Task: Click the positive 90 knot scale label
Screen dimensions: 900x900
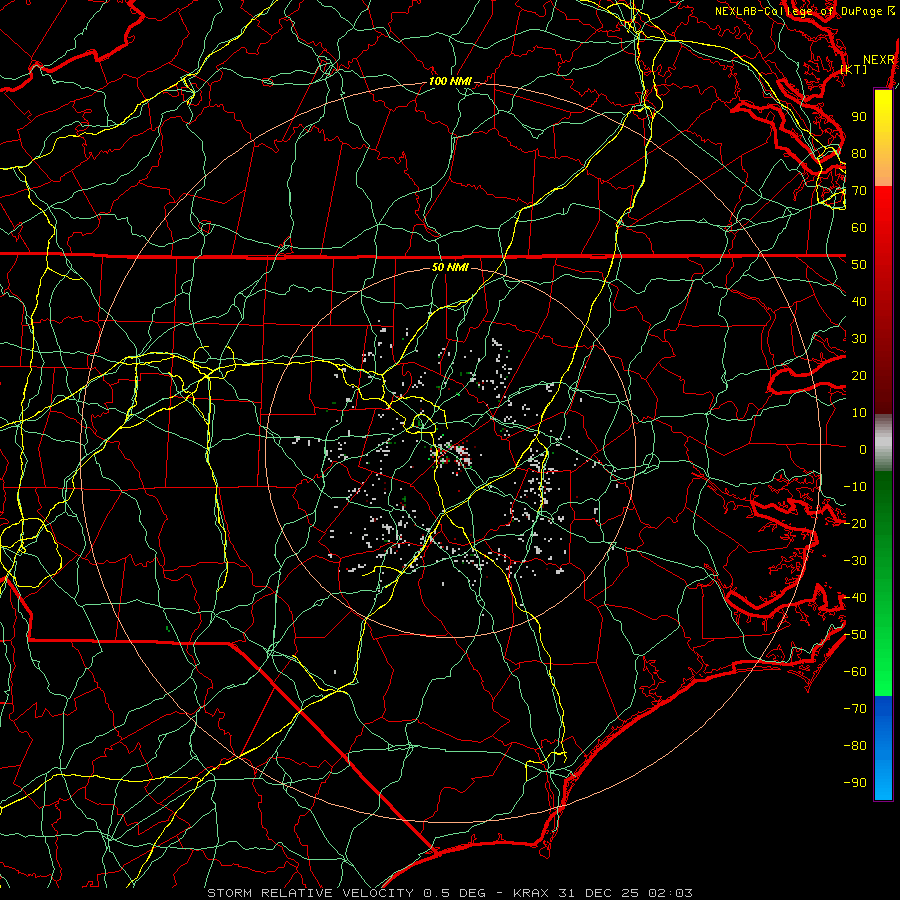Action: click(x=859, y=117)
